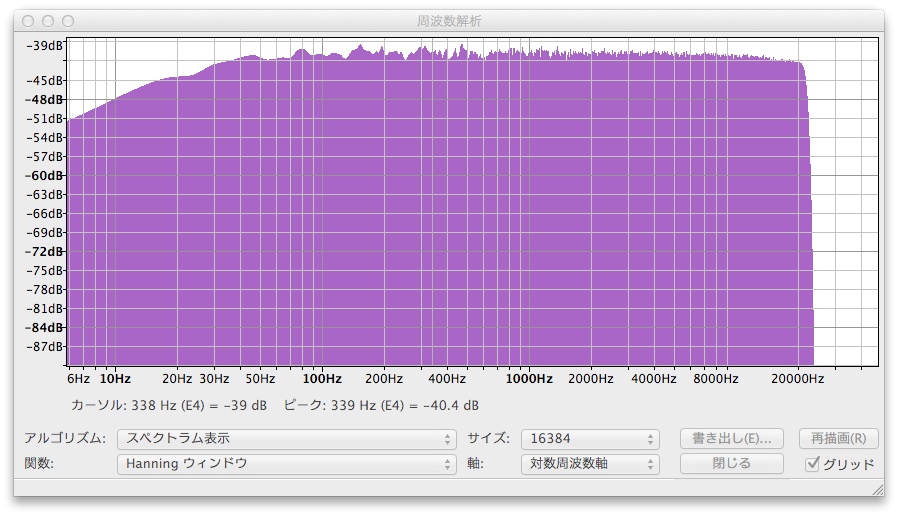Click the 再描画(R) replot button
Image resolution: width=898 pixels, height=516 pixels.
pyautogui.click(x=838, y=439)
